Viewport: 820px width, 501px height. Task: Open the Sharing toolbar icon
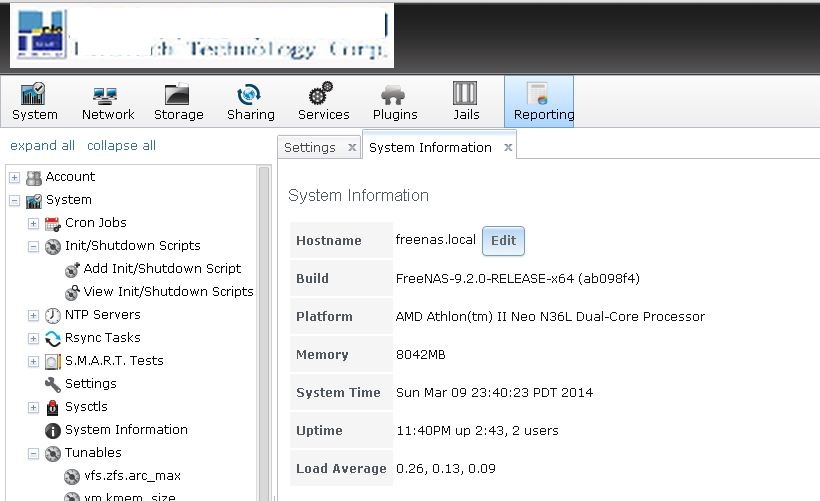(x=249, y=95)
